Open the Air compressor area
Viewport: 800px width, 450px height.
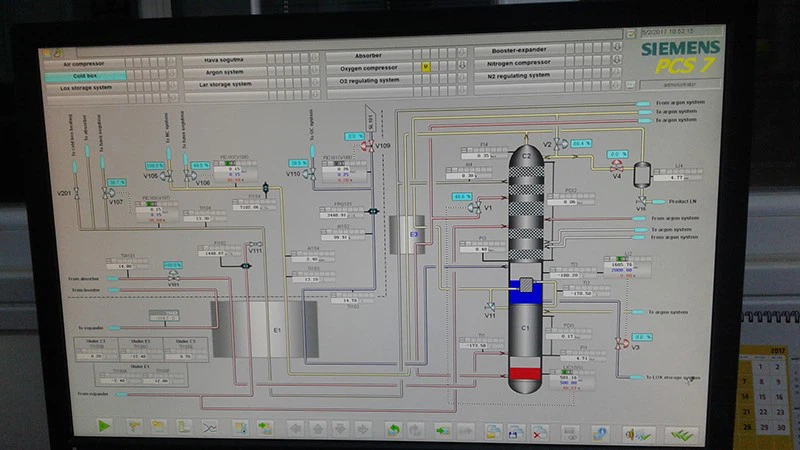[x=84, y=64]
